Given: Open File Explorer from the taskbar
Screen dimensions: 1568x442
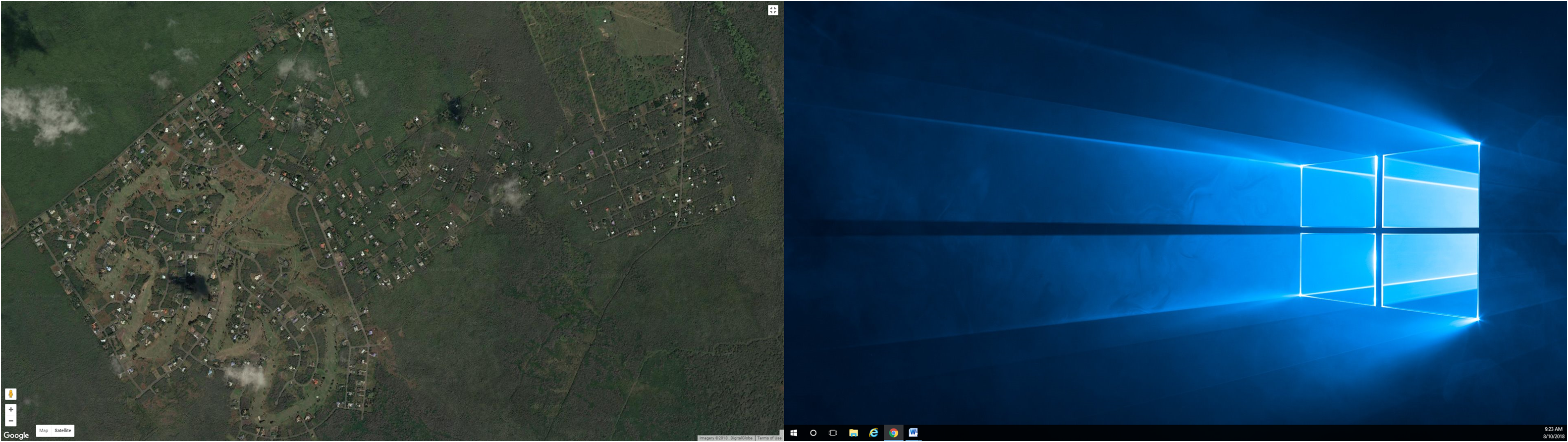Looking at the screenshot, I should click(854, 433).
